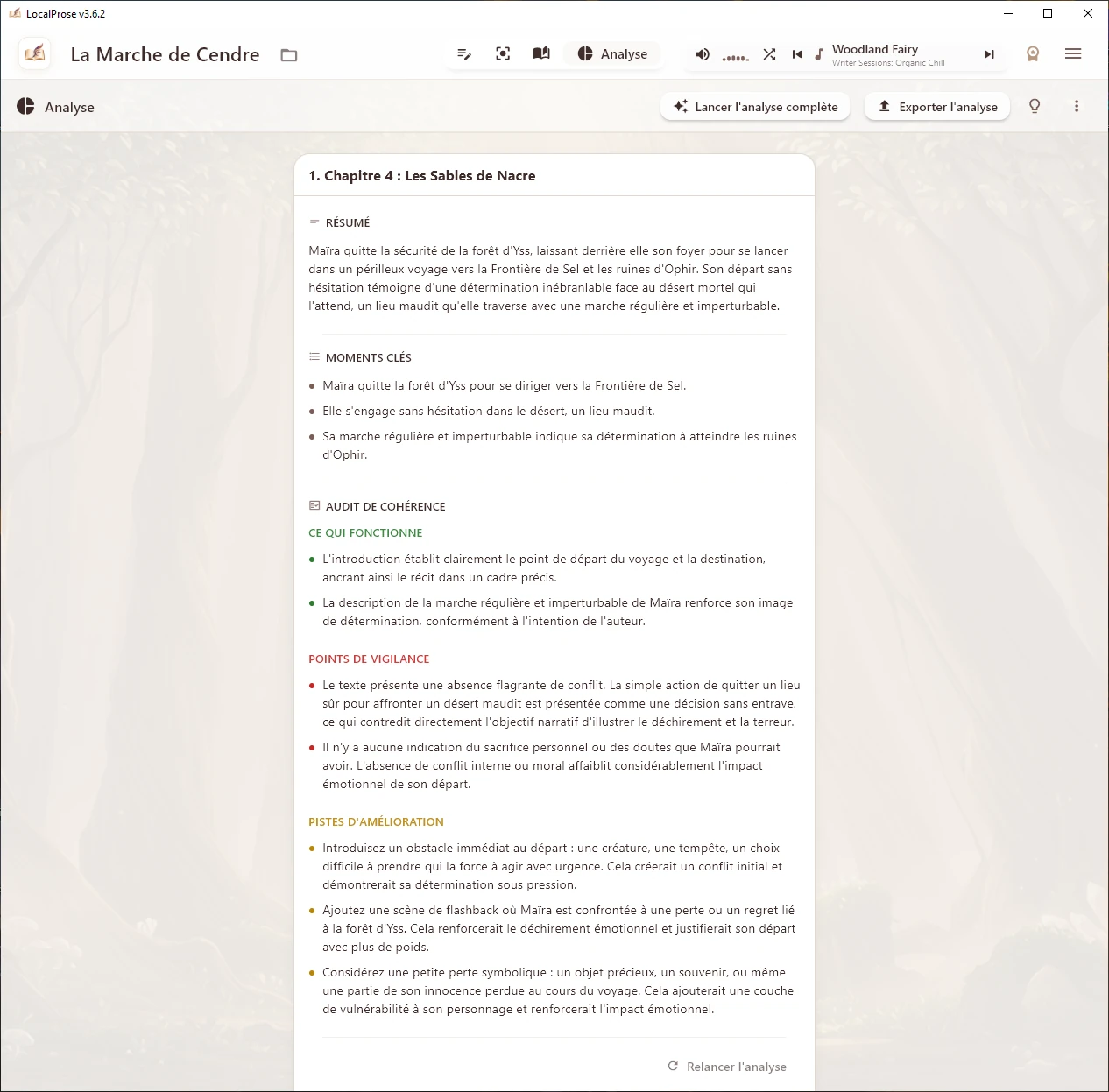Click Lancer l'analyse complète button
The image size is (1109, 1092).
(755, 107)
